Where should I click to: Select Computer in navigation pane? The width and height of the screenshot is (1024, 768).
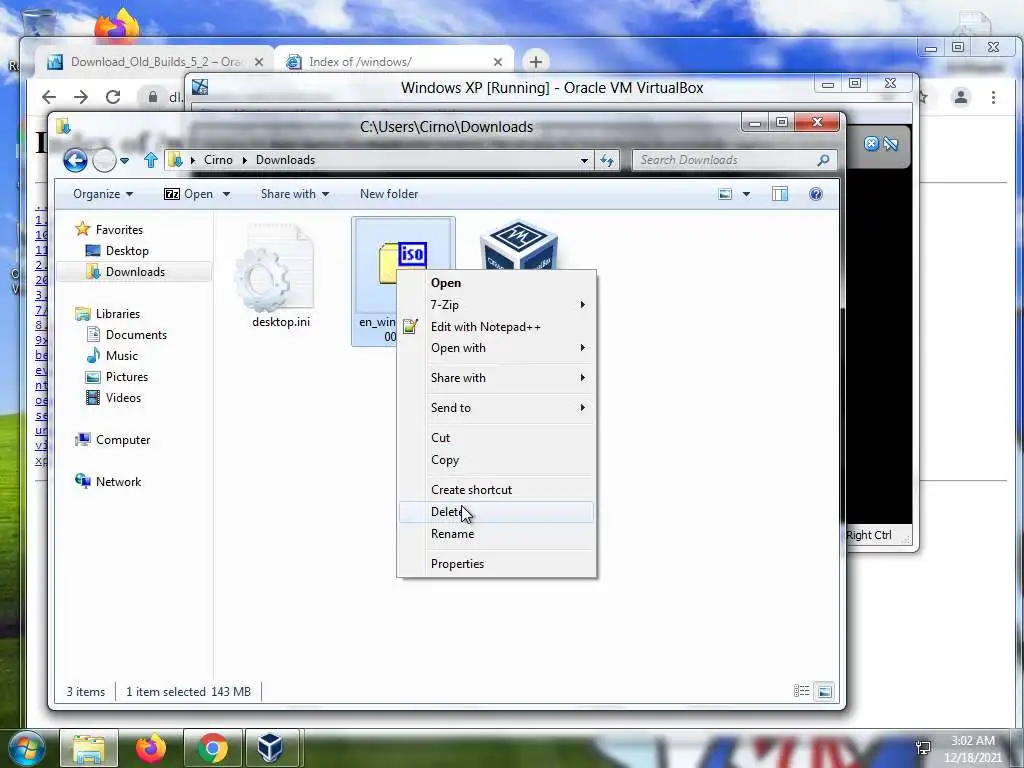click(x=112, y=440)
